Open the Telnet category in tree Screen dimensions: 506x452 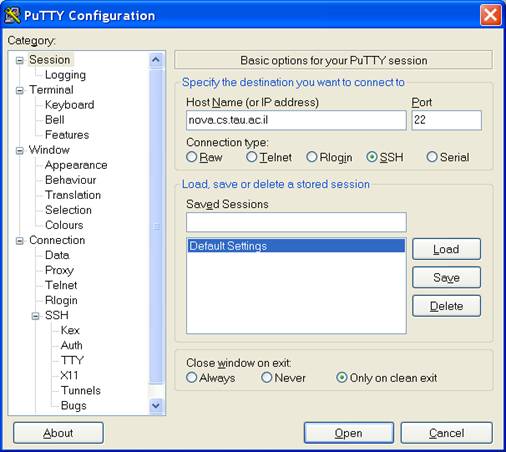[61, 285]
